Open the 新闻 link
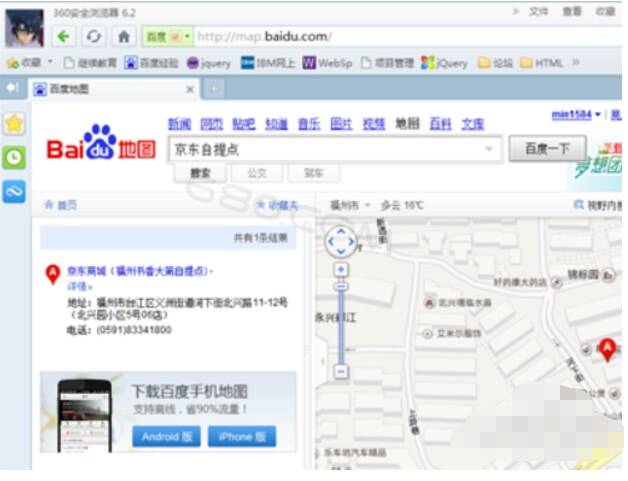 click(x=179, y=124)
